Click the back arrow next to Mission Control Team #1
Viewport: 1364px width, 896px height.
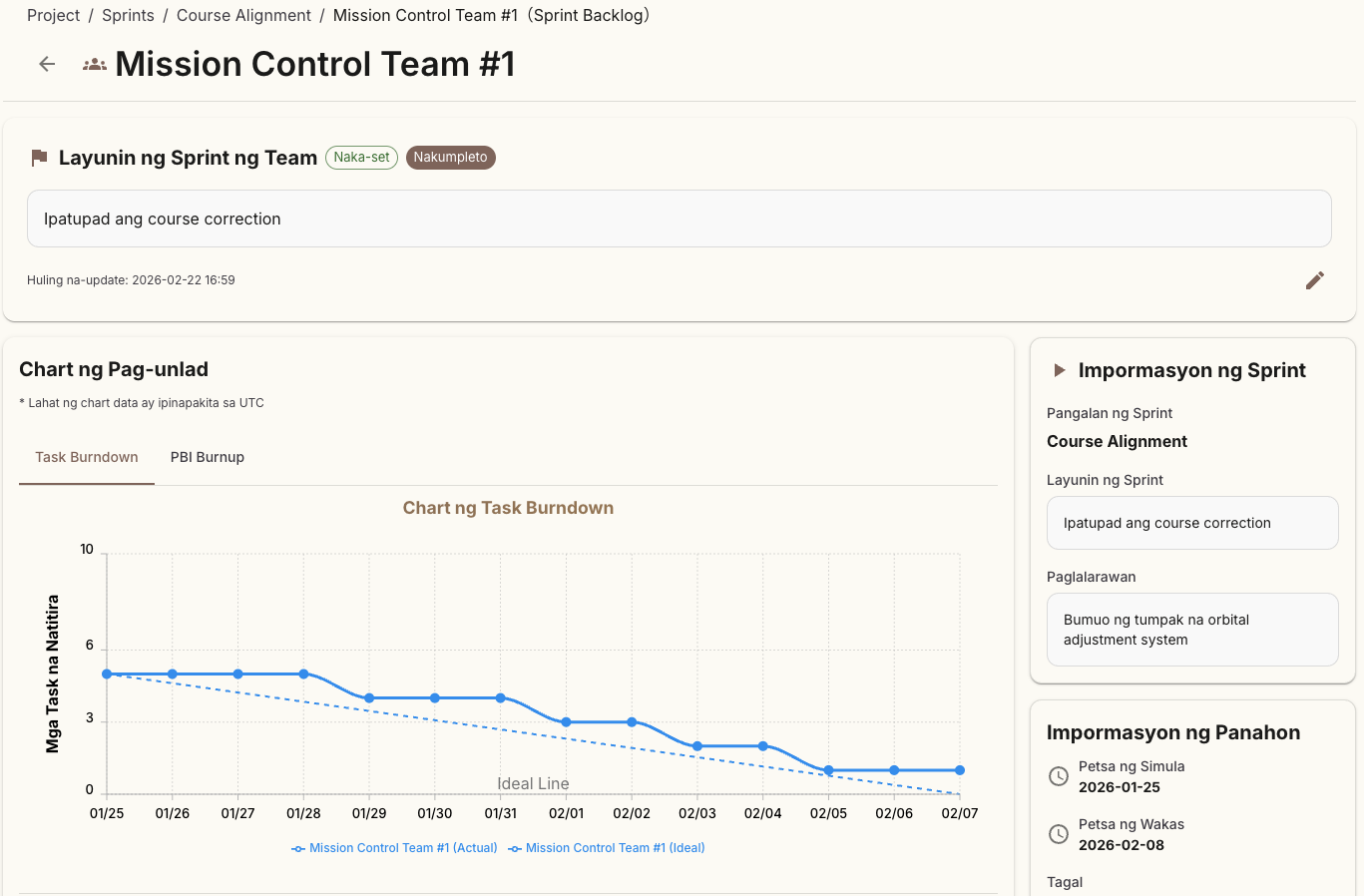pos(46,64)
